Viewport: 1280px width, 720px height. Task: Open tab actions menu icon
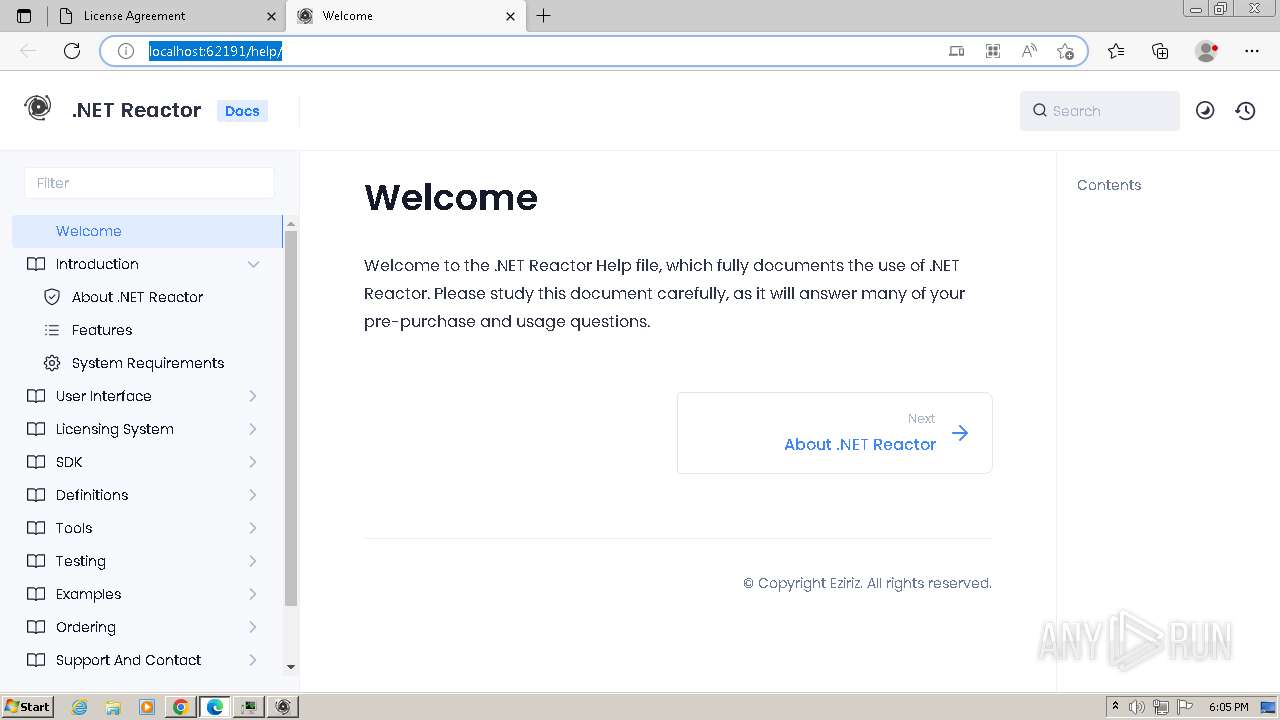24,16
